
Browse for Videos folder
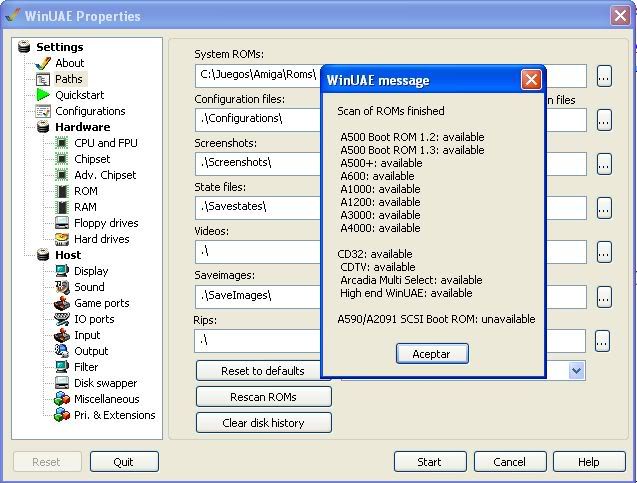point(604,252)
